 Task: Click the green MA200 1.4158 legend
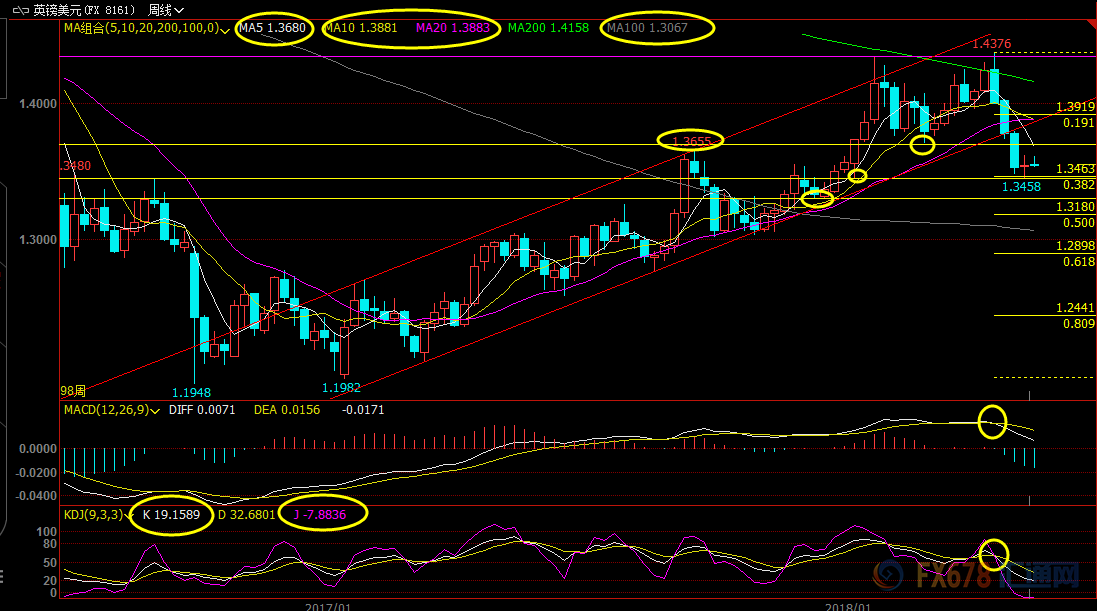coord(547,28)
